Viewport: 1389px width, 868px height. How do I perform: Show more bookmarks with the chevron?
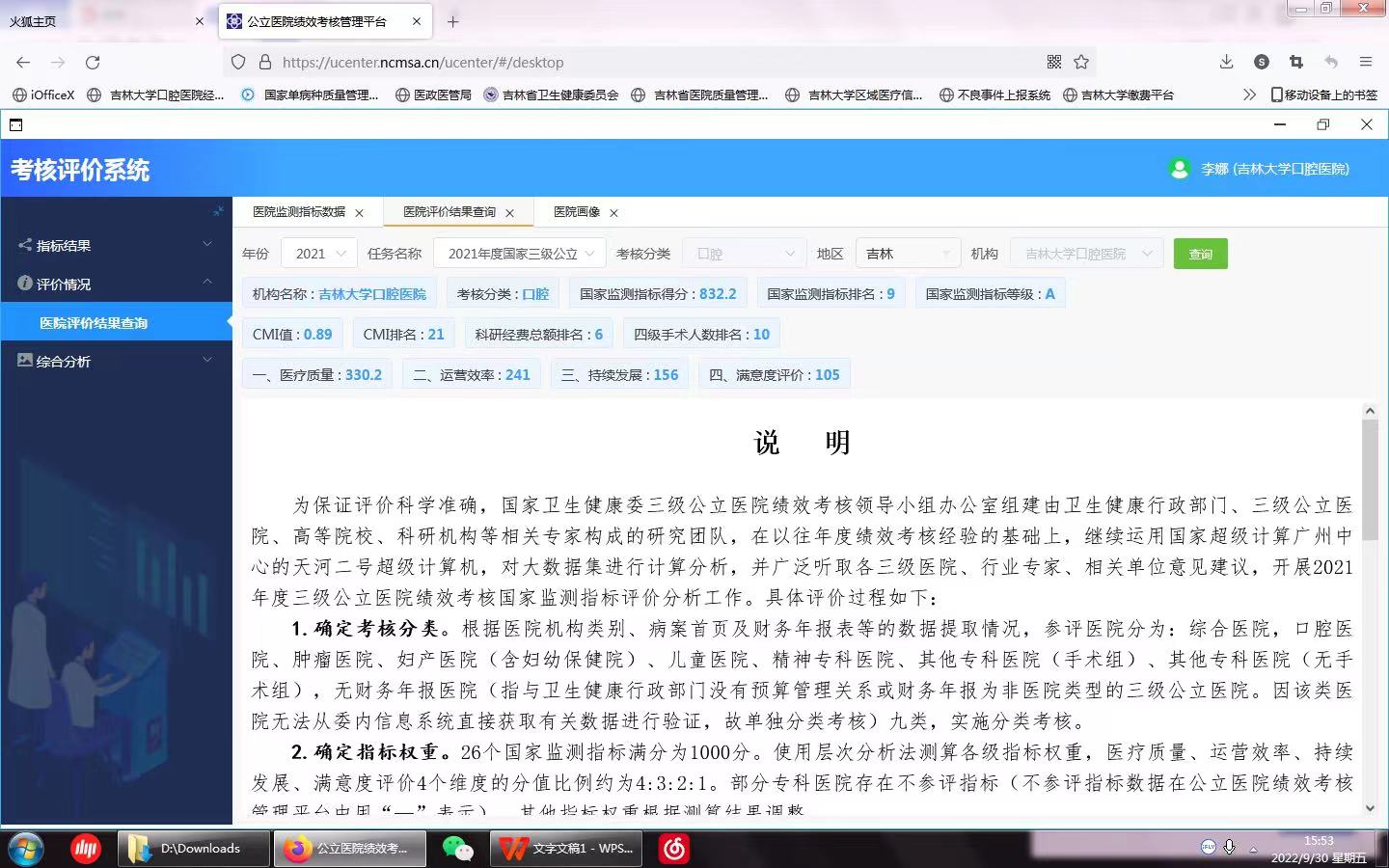1249,95
